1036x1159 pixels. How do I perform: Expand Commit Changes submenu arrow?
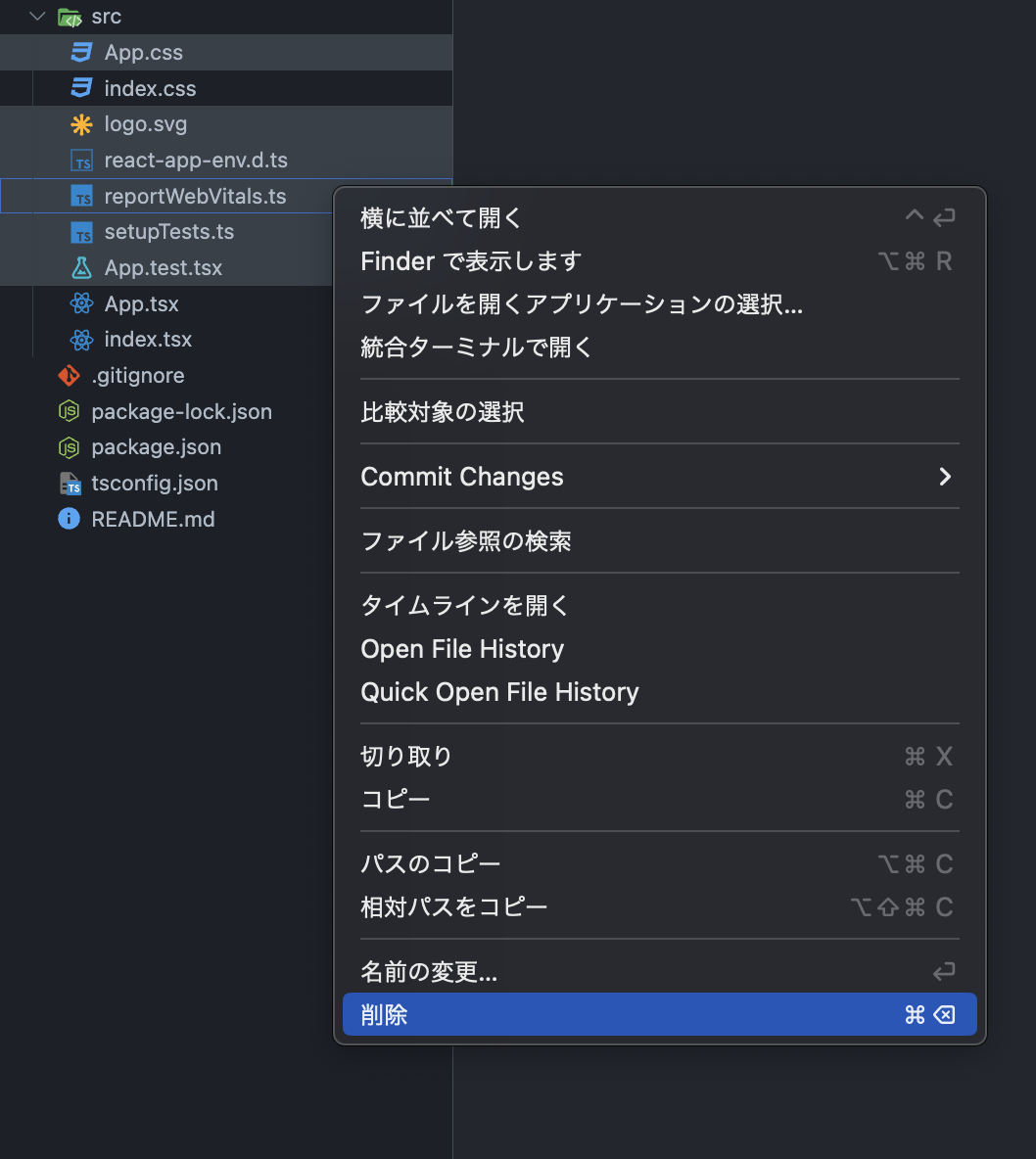(x=944, y=477)
